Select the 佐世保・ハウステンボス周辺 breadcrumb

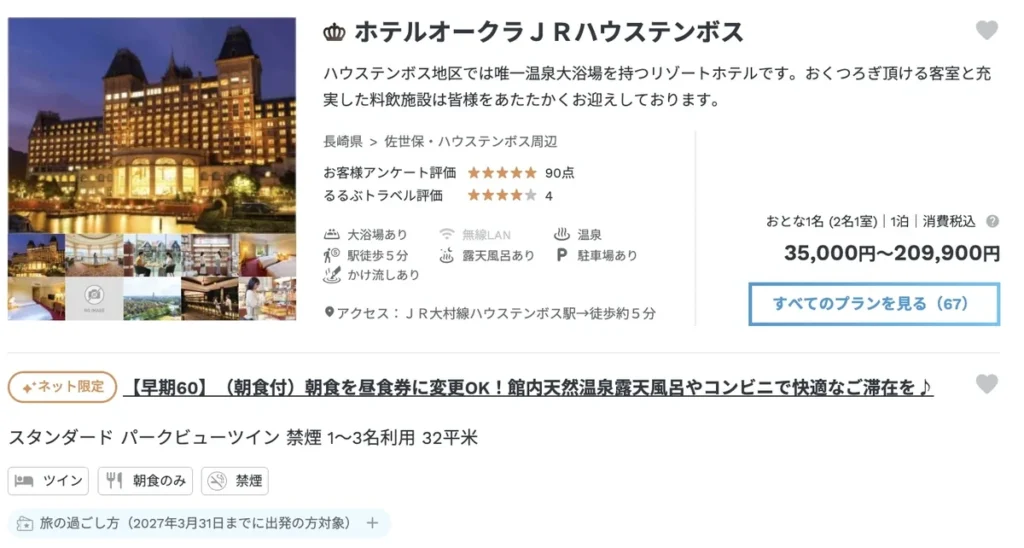coord(470,141)
